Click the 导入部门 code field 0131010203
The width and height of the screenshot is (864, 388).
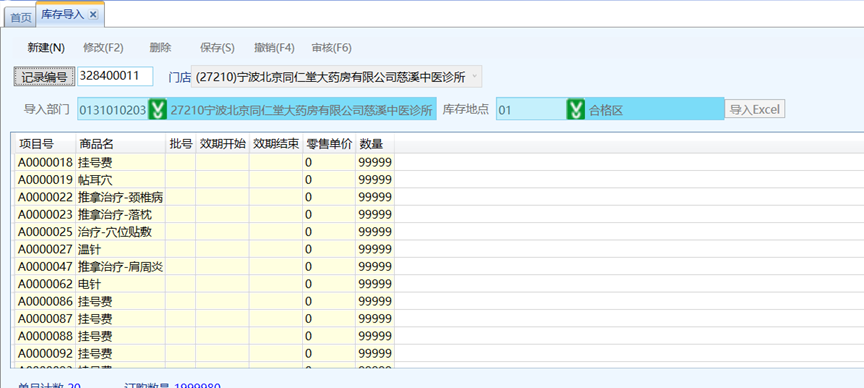[113, 110]
